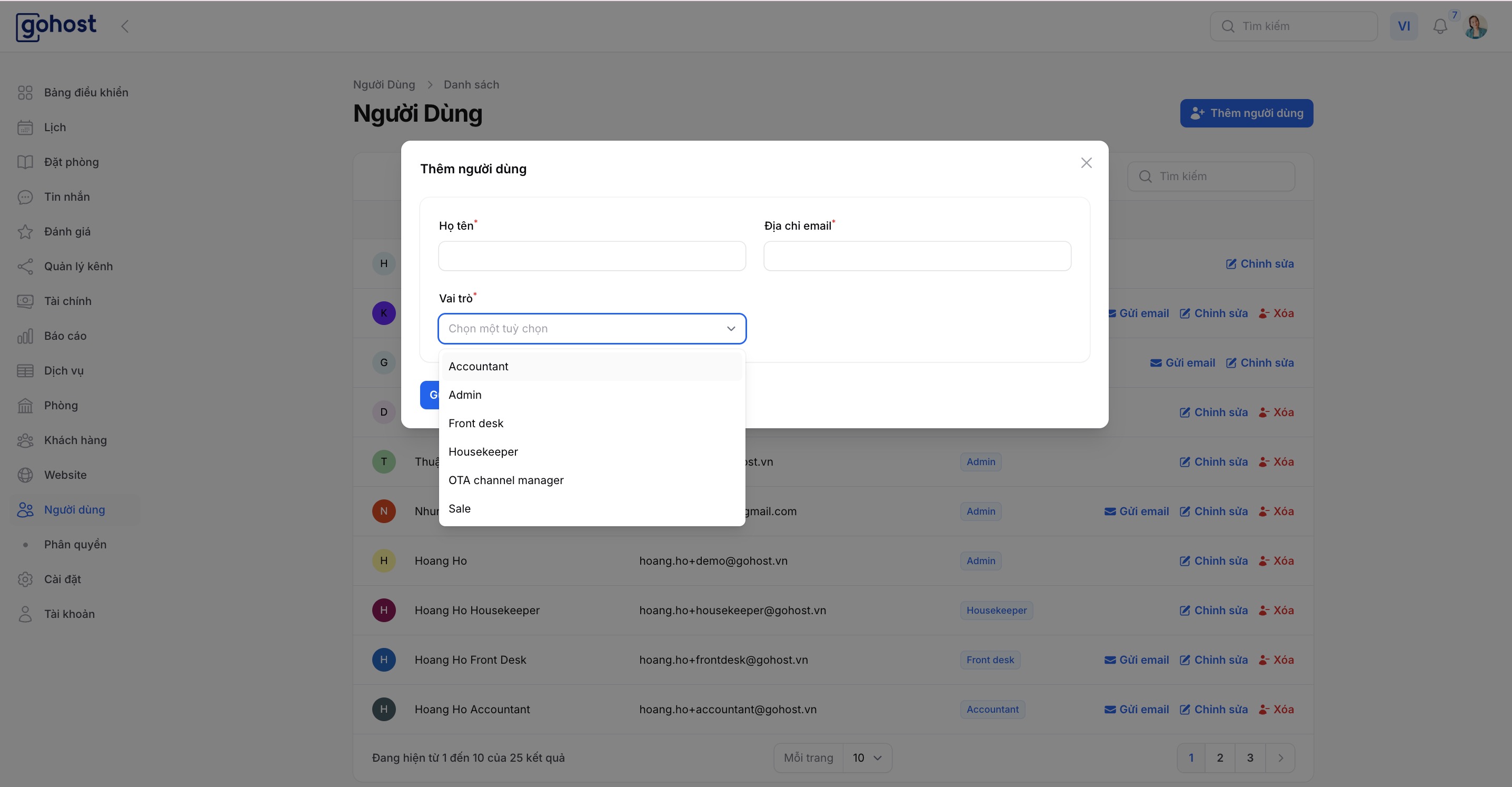Open notifications bell icon
1512x787 pixels.
1440,26
